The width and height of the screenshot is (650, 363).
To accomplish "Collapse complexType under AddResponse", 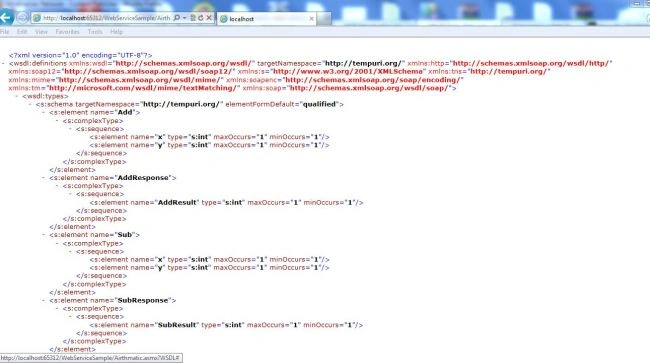I will click(57, 186).
